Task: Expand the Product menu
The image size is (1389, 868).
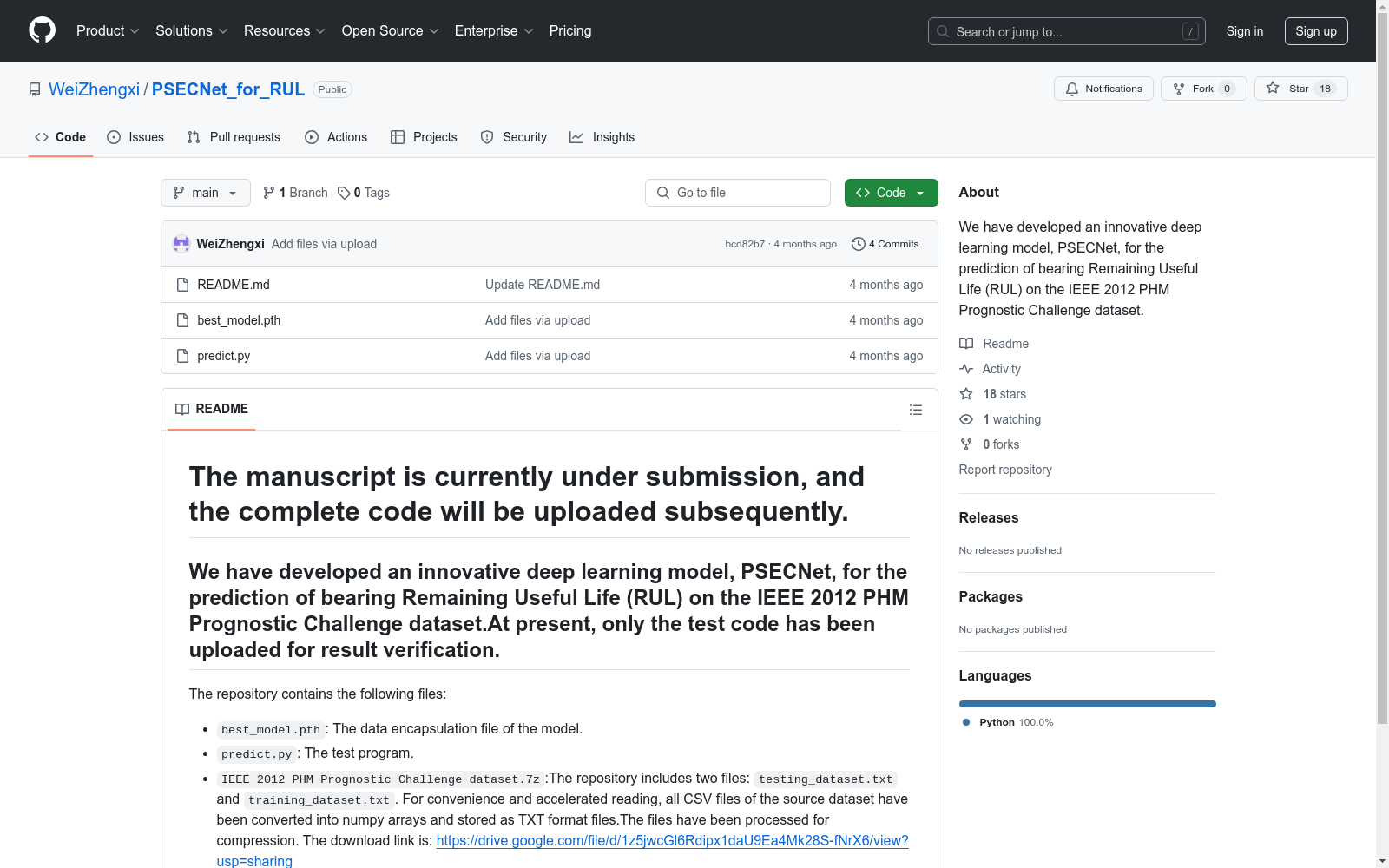Action: pyautogui.click(x=108, y=31)
